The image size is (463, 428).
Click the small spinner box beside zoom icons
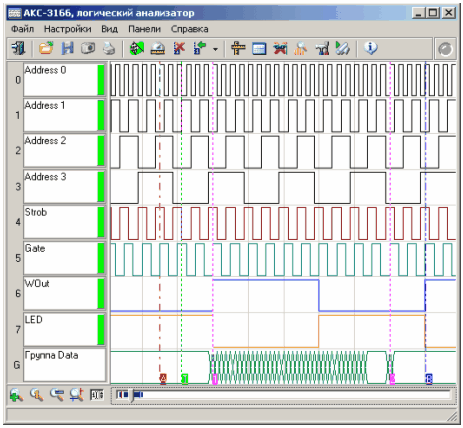(97, 395)
